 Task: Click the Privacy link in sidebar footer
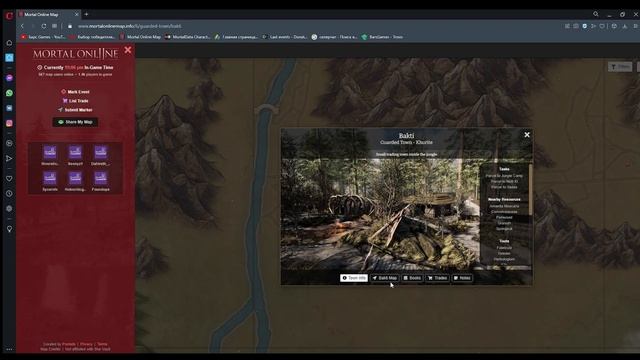tap(86, 344)
